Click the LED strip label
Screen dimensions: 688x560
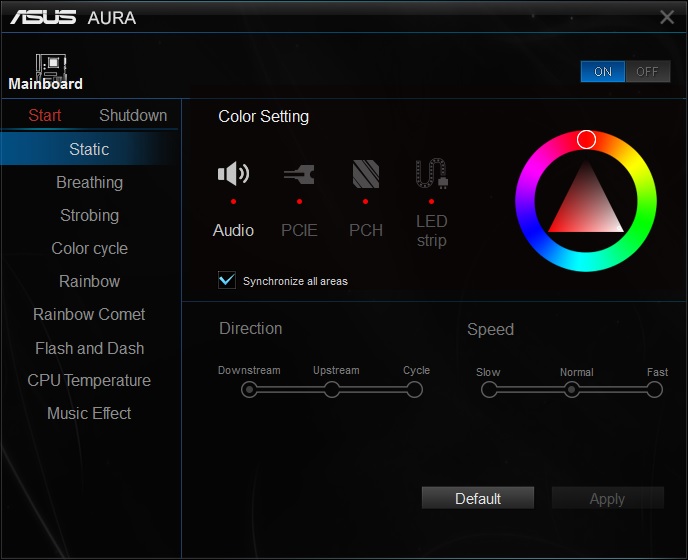coord(432,231)
